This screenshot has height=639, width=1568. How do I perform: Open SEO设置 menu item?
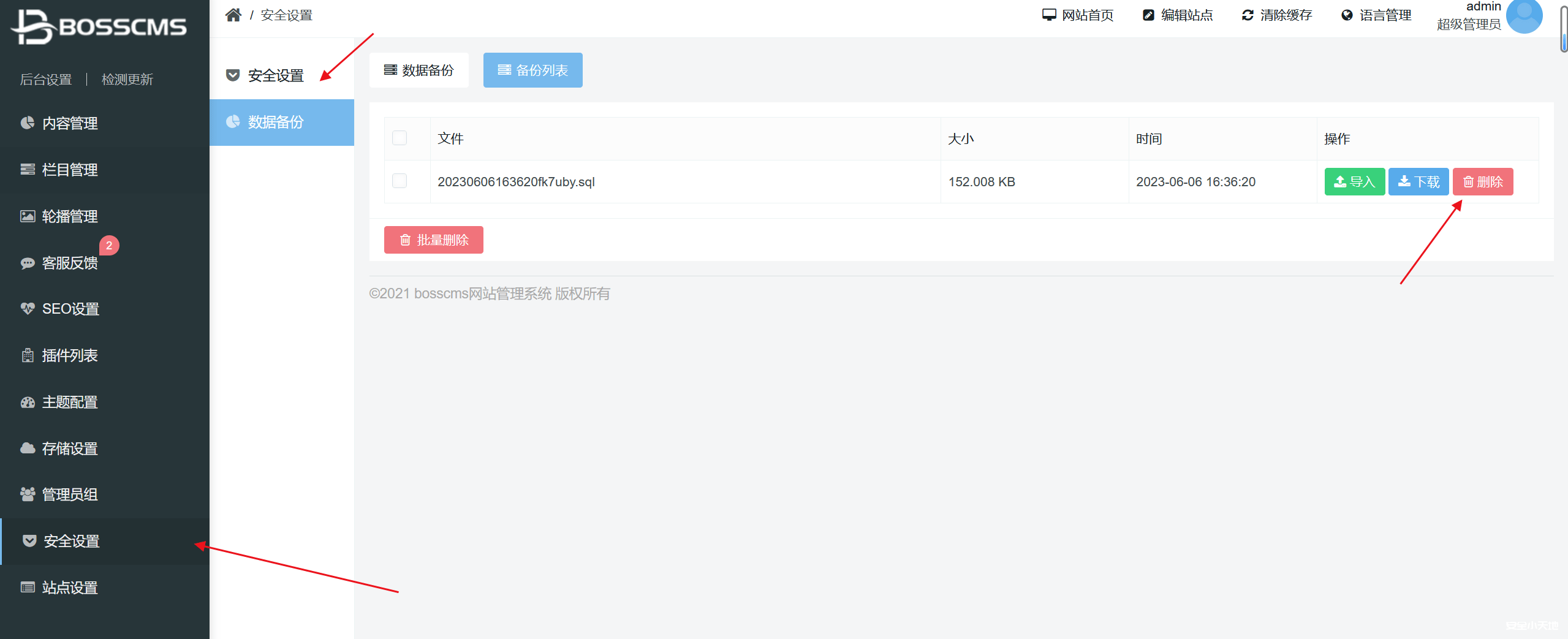[105, 309]
